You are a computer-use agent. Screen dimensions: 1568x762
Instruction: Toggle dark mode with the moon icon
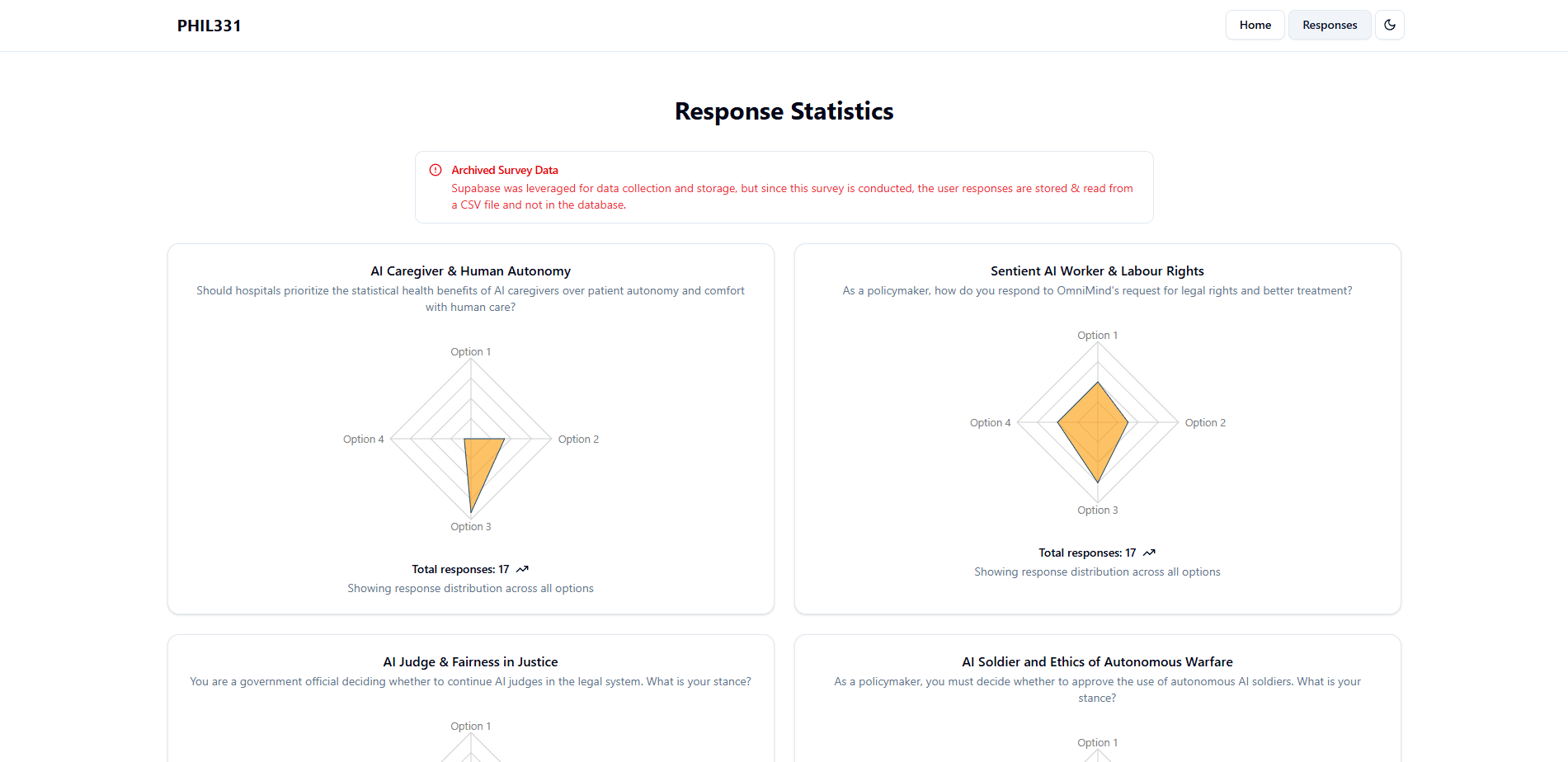1389,25
